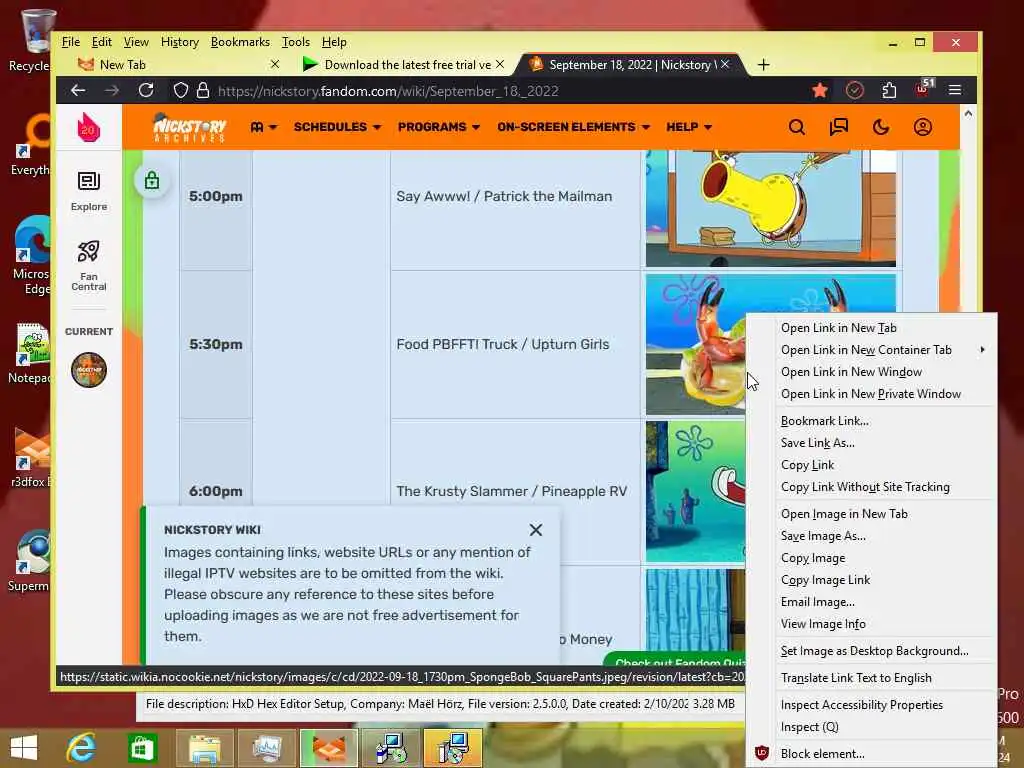The height and width of the screenshot is (768, 1024).
Task: Open the tracking protection shield icon
Action: tap(181, 90)
